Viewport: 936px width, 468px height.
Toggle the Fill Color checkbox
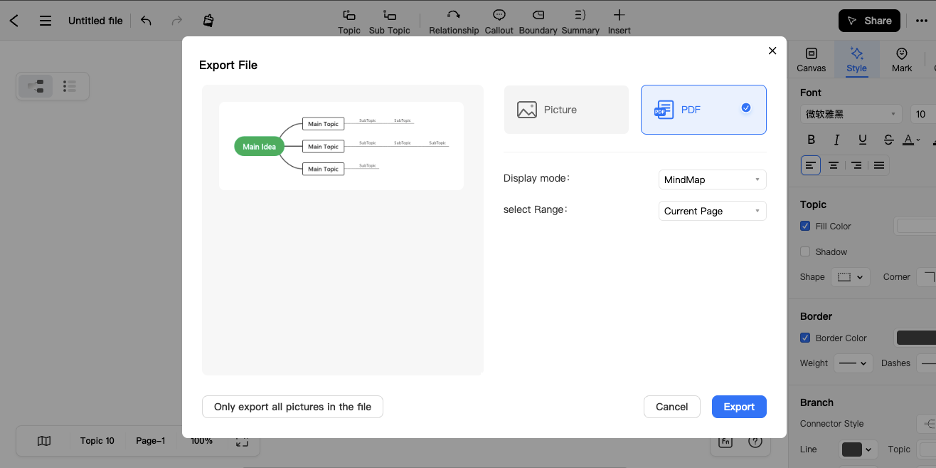pyautogui.click(x=805, y=226)
